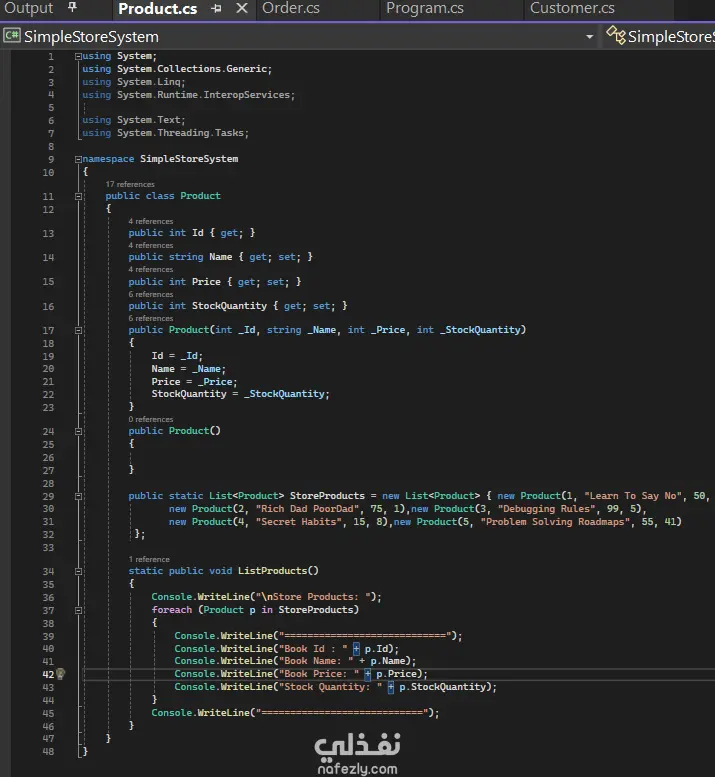The image size is (715, 777).
Task: Click 'Name = _Name;' assignment on line 20
Action: pyautogui.click(x=189, y=369)
